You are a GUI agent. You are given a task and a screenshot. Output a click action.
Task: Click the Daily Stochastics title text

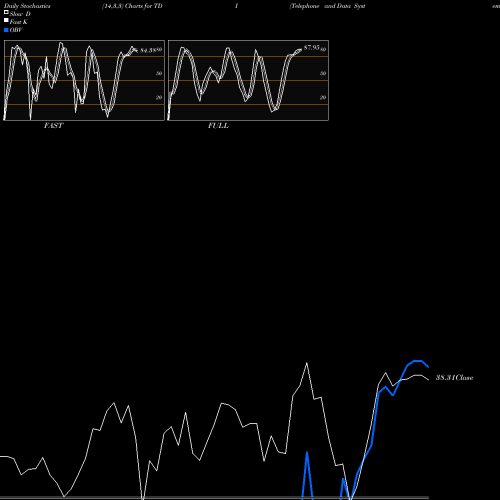[x=27, y=6]
